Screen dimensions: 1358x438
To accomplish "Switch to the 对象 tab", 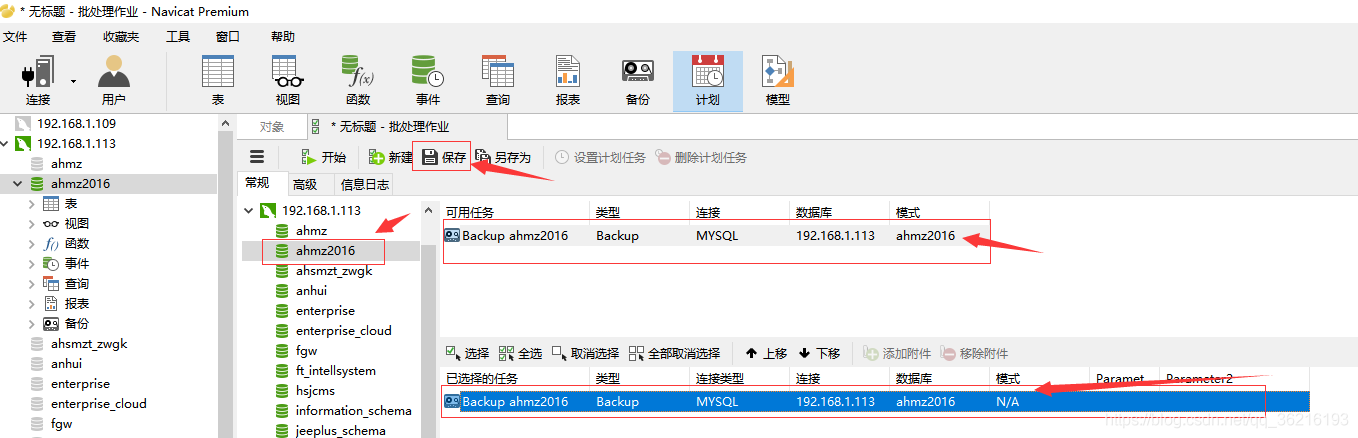I will pos(272,127).
